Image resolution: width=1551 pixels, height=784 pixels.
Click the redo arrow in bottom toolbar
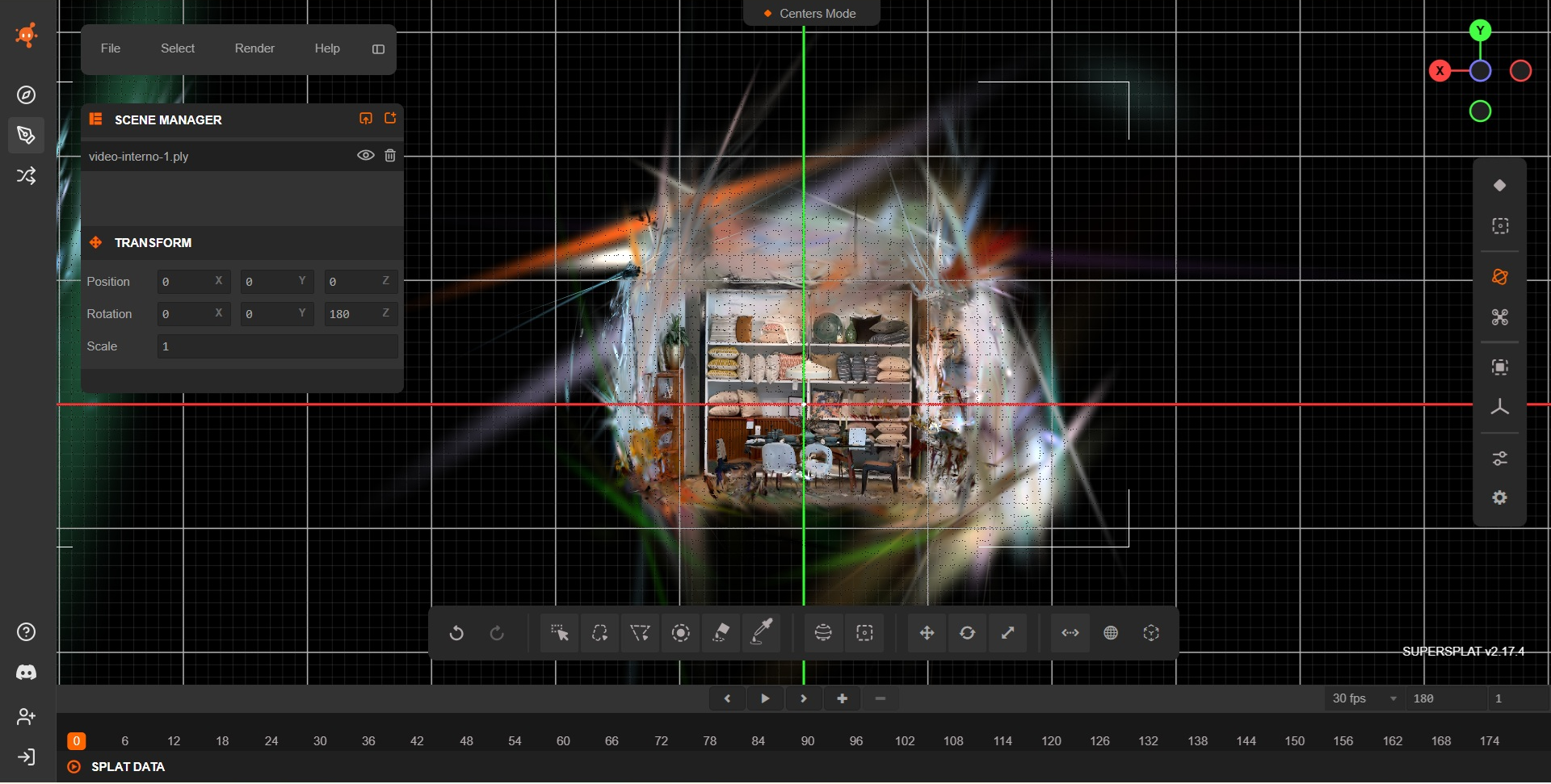497,634
